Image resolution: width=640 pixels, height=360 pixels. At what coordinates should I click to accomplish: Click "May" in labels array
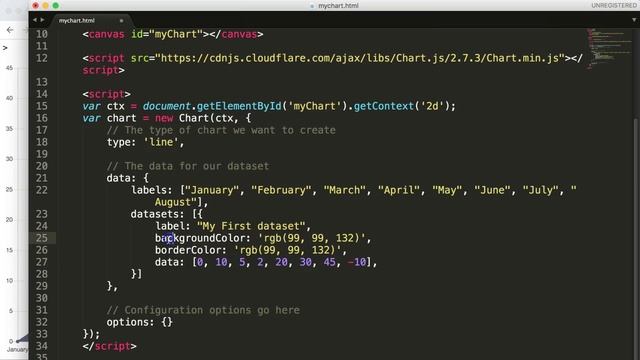pos(447,190)
